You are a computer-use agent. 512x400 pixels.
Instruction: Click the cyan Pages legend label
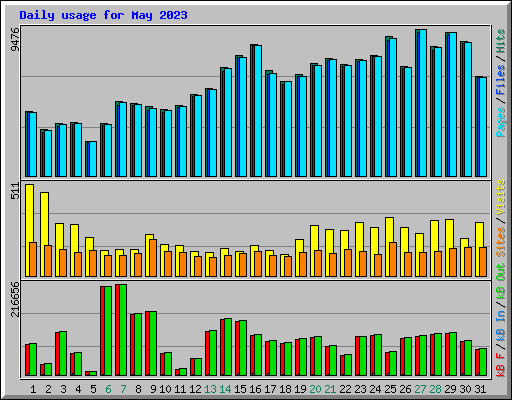click(x=501, y=122)
